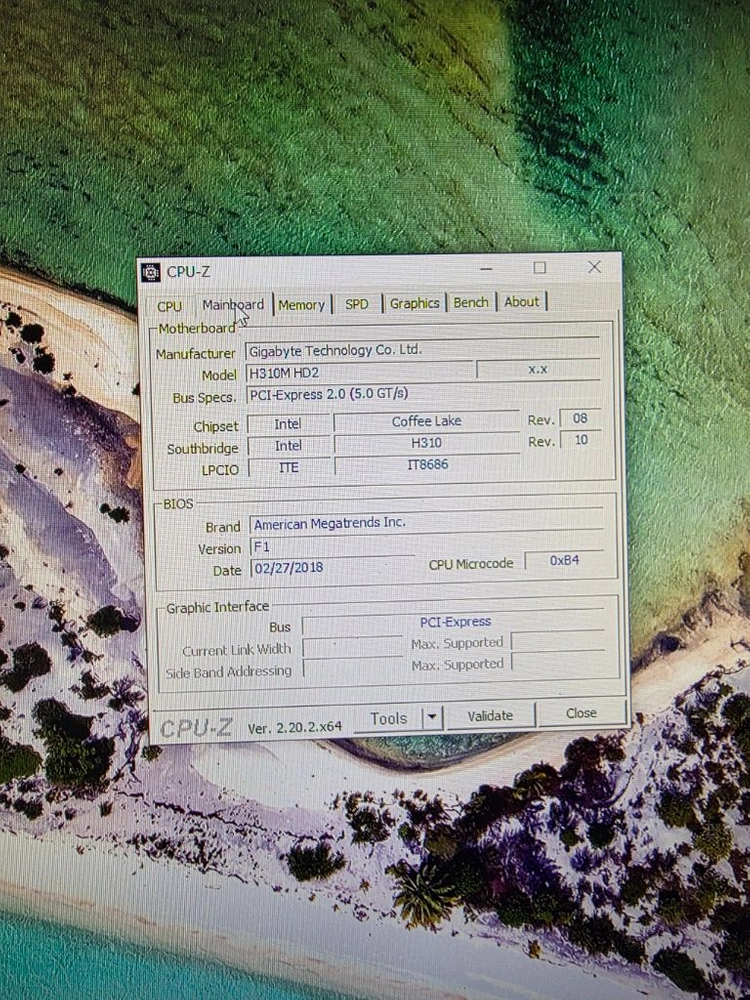Open the Graphics tab
The width and height of the screenshot is (750, 1000).
tap(415, 303)
